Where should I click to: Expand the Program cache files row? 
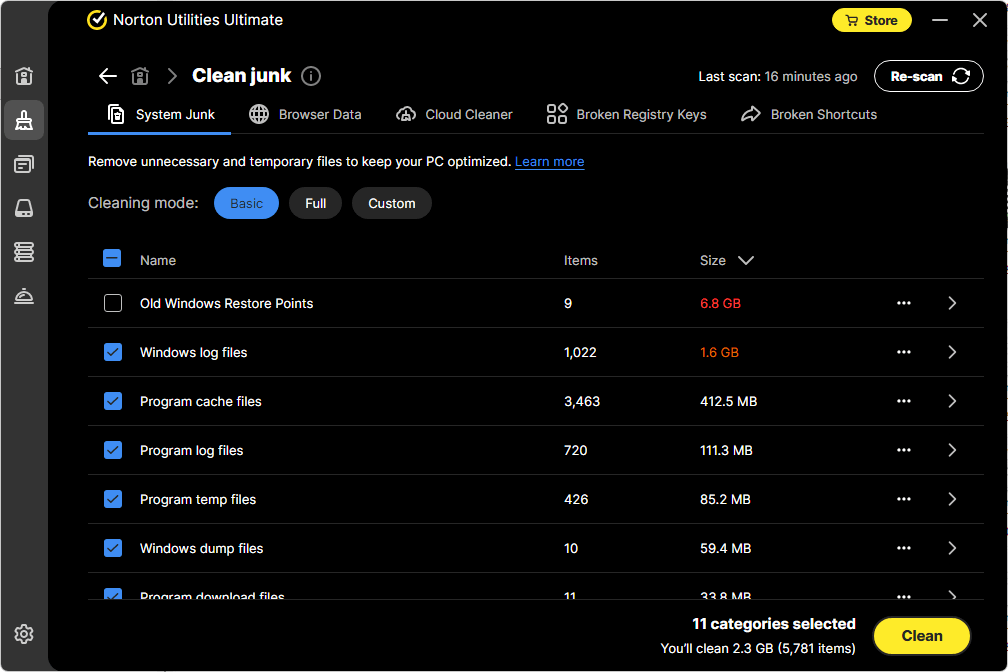coord(951,401)
